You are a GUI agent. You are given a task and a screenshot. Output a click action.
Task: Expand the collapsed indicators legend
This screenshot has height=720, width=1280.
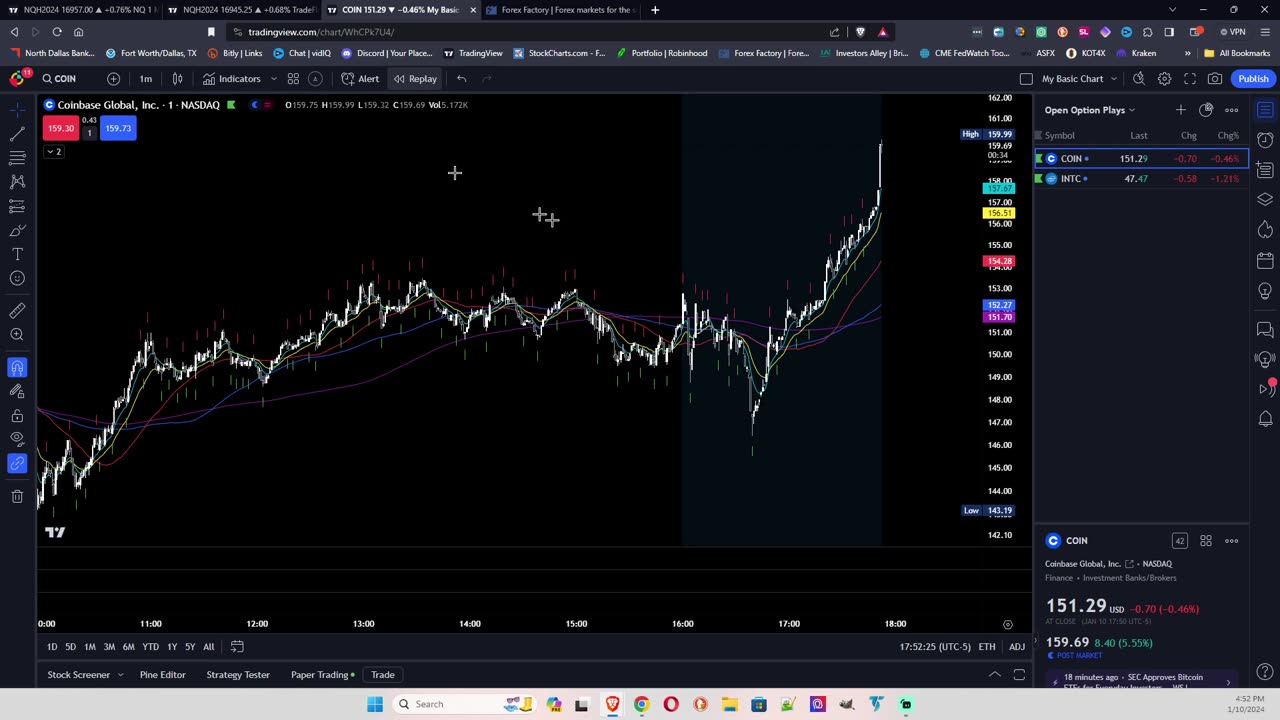(53, 152)
